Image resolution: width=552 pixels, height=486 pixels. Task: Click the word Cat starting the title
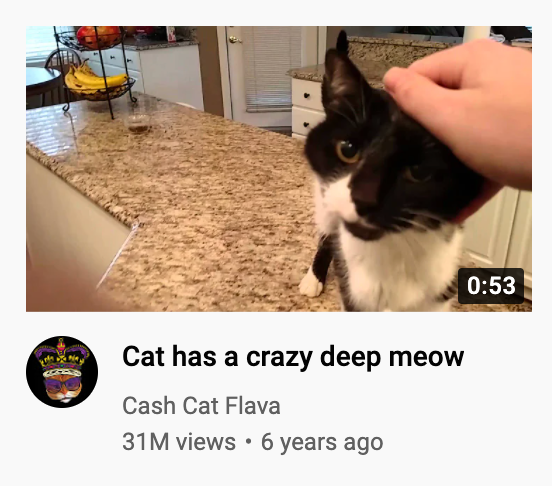(143, 356)
